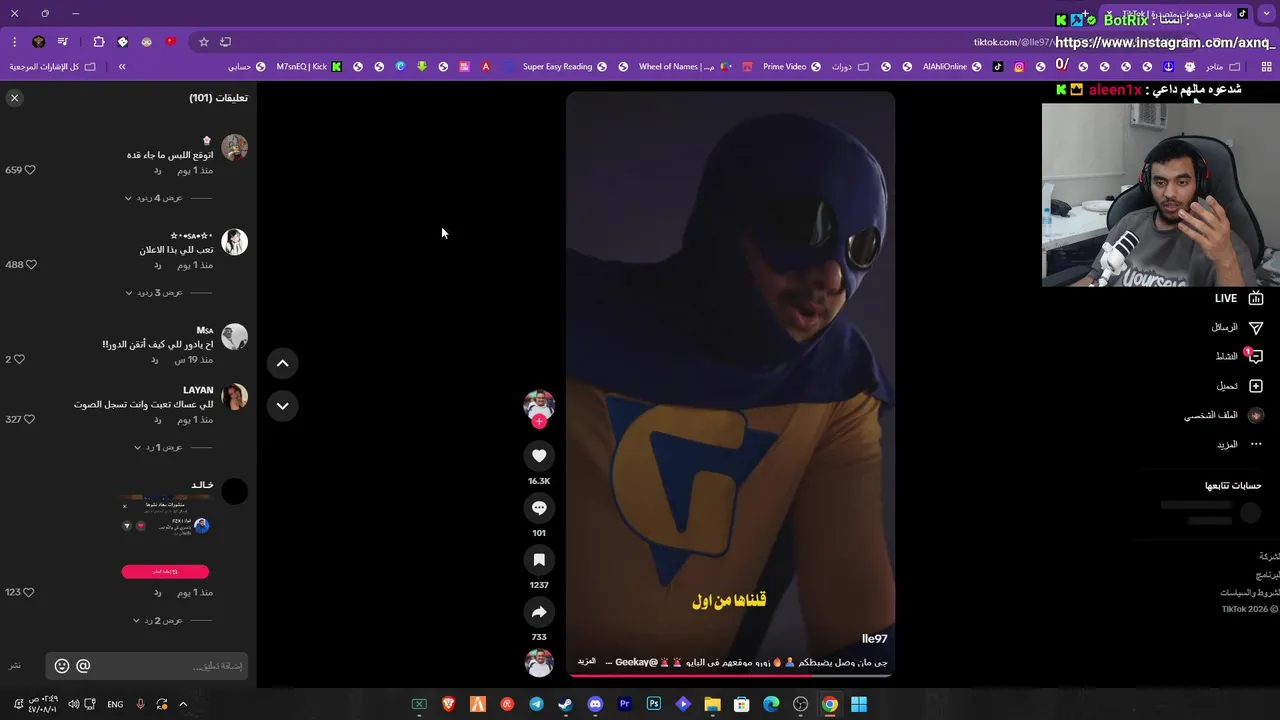Like the video using the heart icon
This screenshot has height=720, width=1280.
[x=539, y=456]
